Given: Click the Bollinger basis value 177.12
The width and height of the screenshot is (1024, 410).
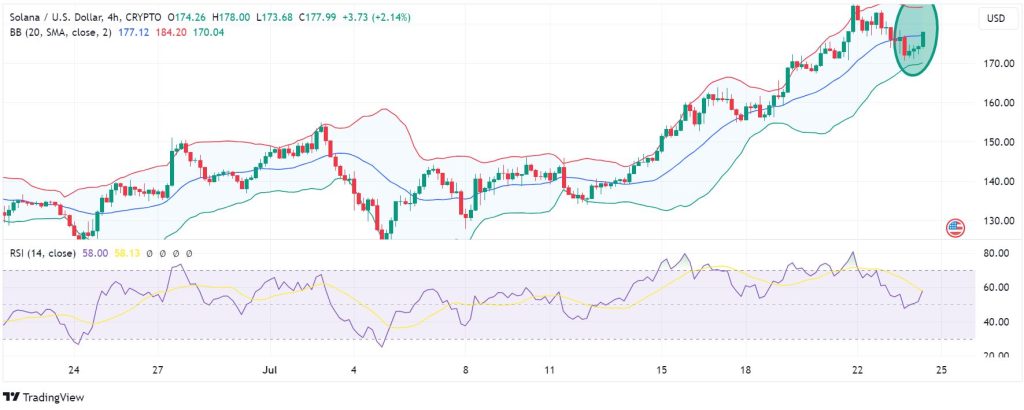Looking at the screenshot, I should pyautogui.click(x=131, y=31).
